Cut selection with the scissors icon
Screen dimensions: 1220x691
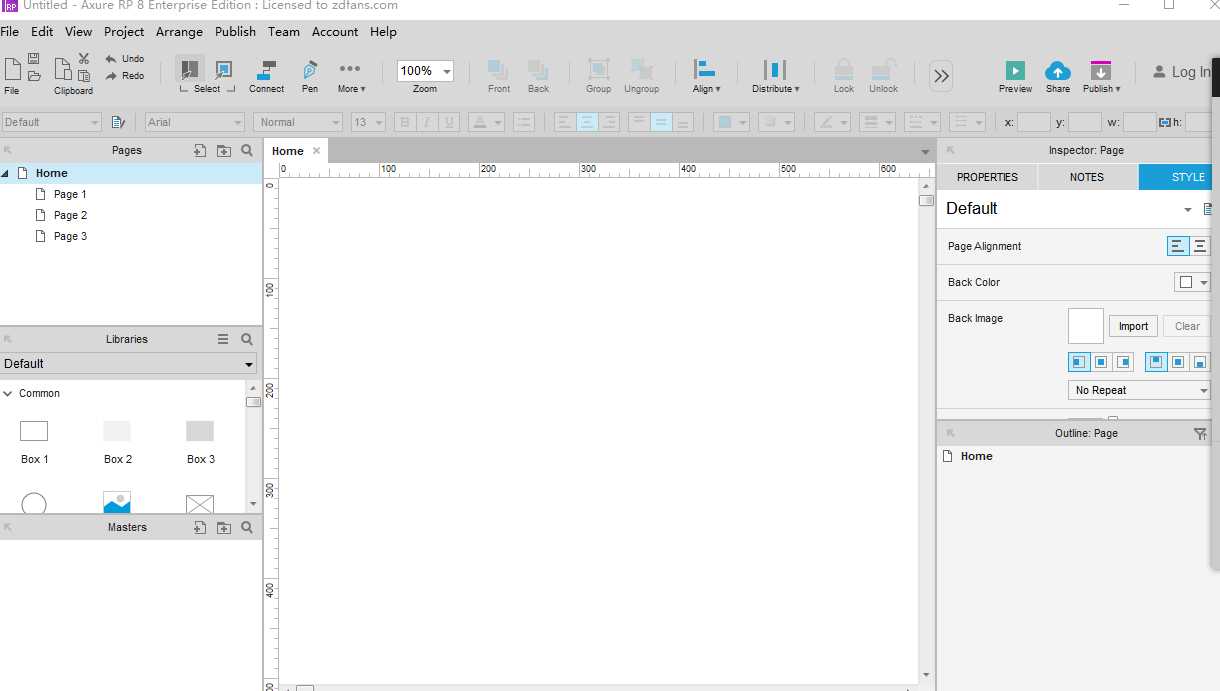84,58
